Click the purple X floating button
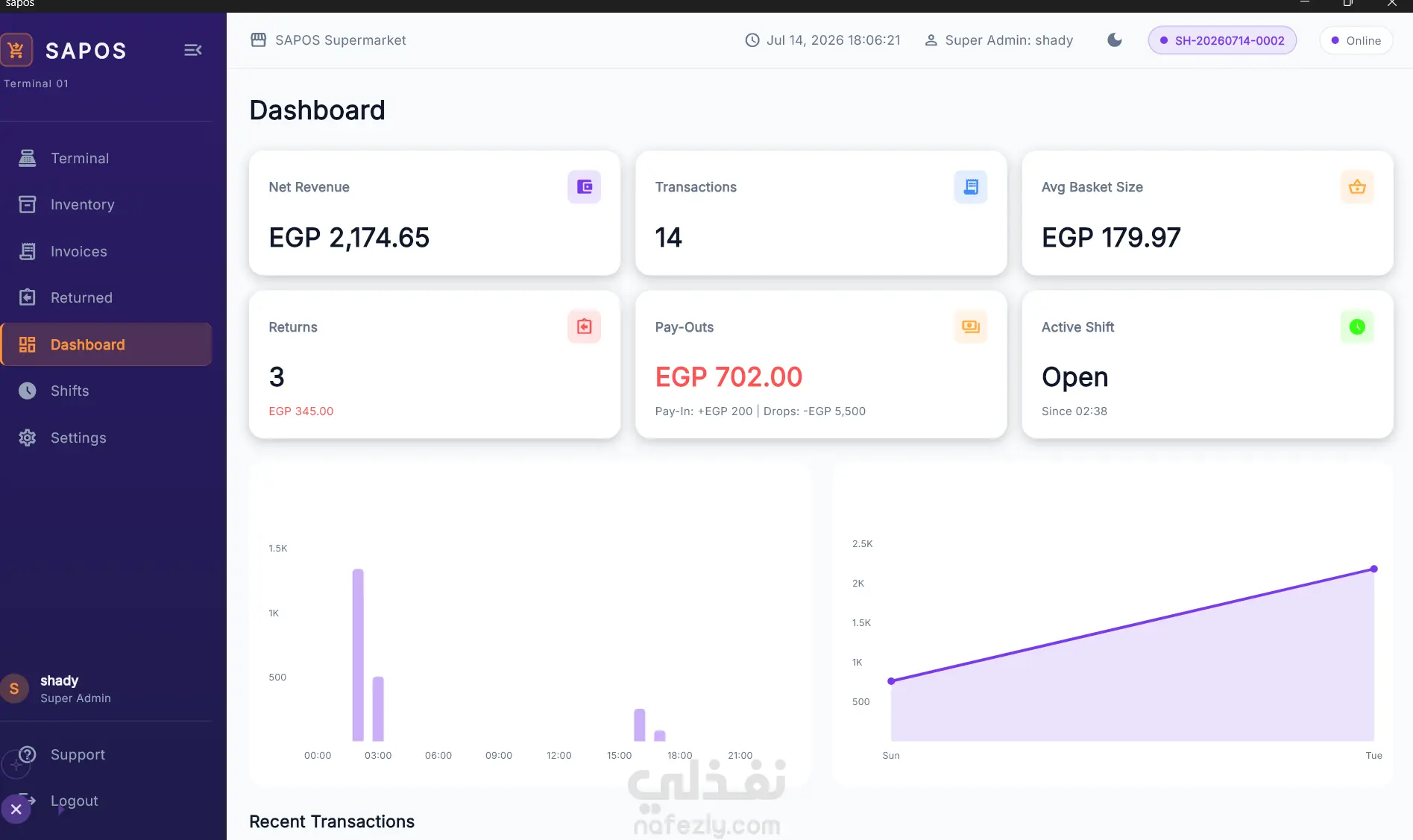 16,809
